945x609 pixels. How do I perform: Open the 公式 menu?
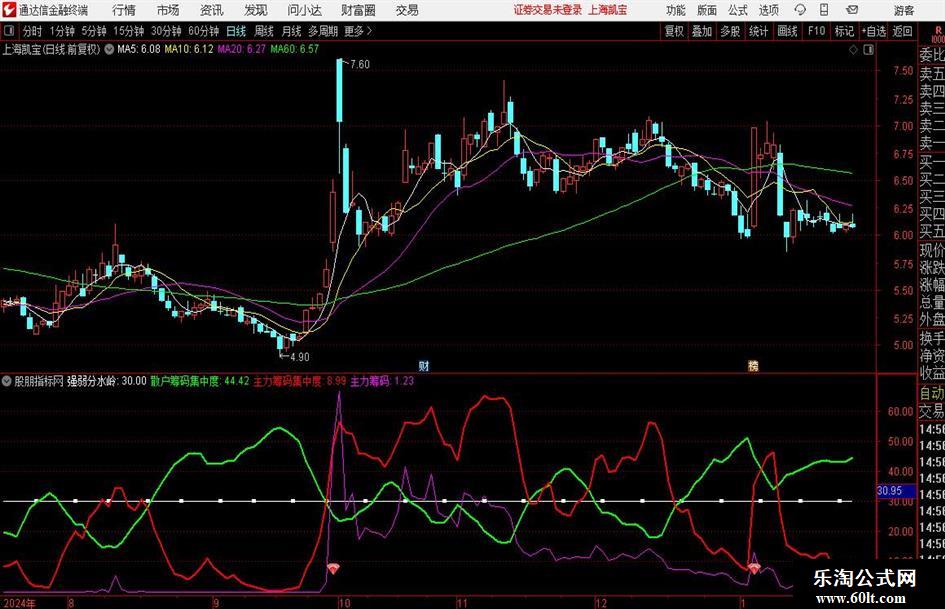point(737,10)
